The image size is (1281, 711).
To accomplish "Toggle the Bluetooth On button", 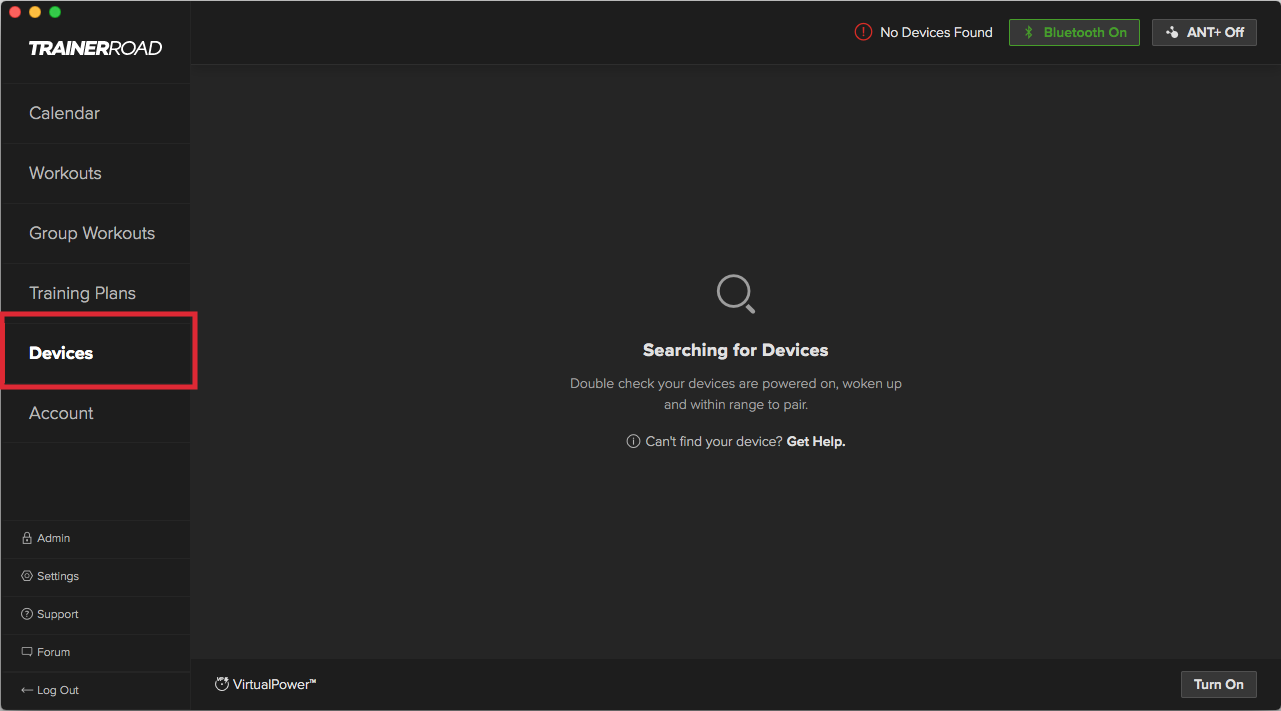I will 1074,32.
